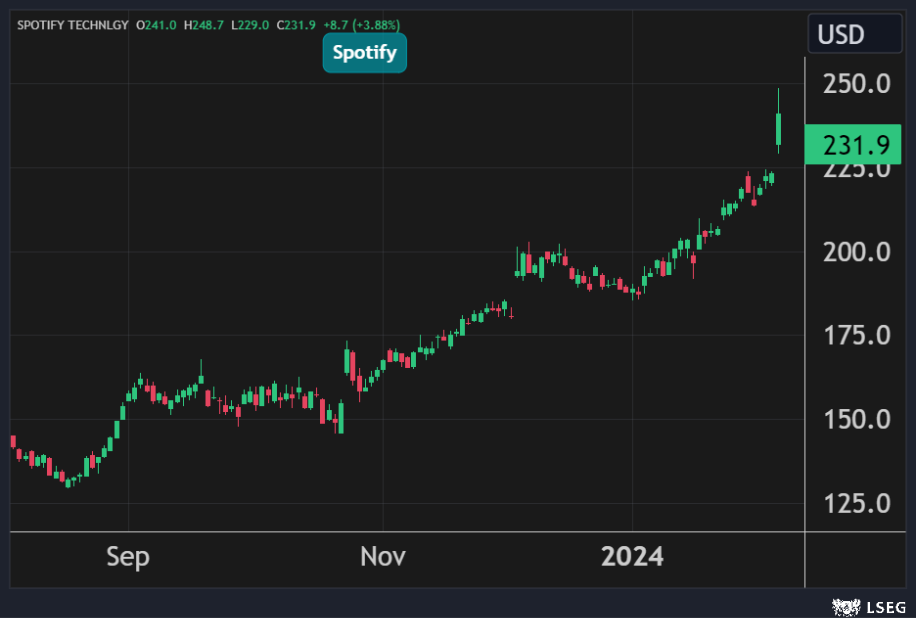Click the 2024 time axis label
Screen dimensions: 916x618
click(632, 557)
